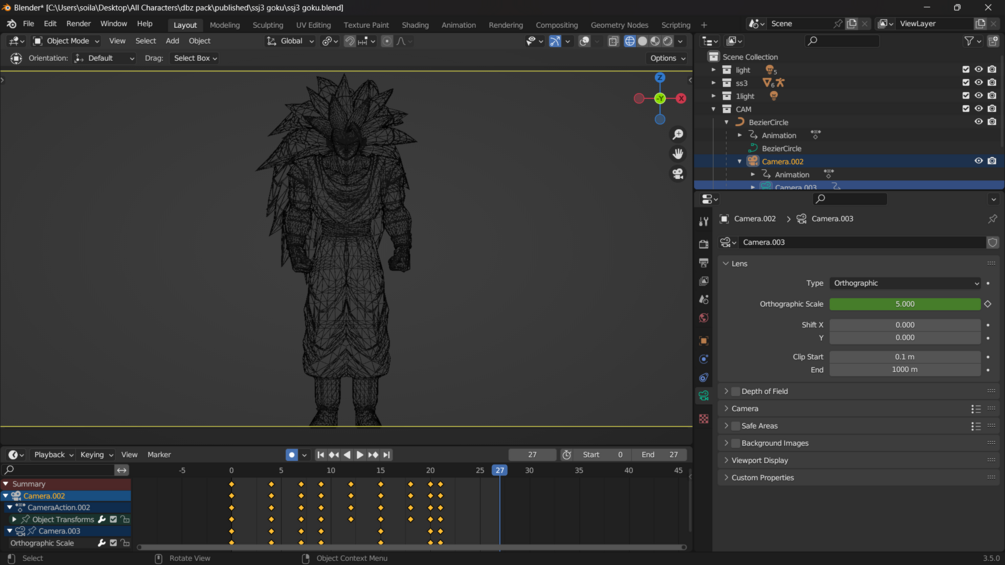Open the lens Type Orthographic dropdown
Image resolution: width=1005 pixels, height=565 pixels.
pos(904,283)
